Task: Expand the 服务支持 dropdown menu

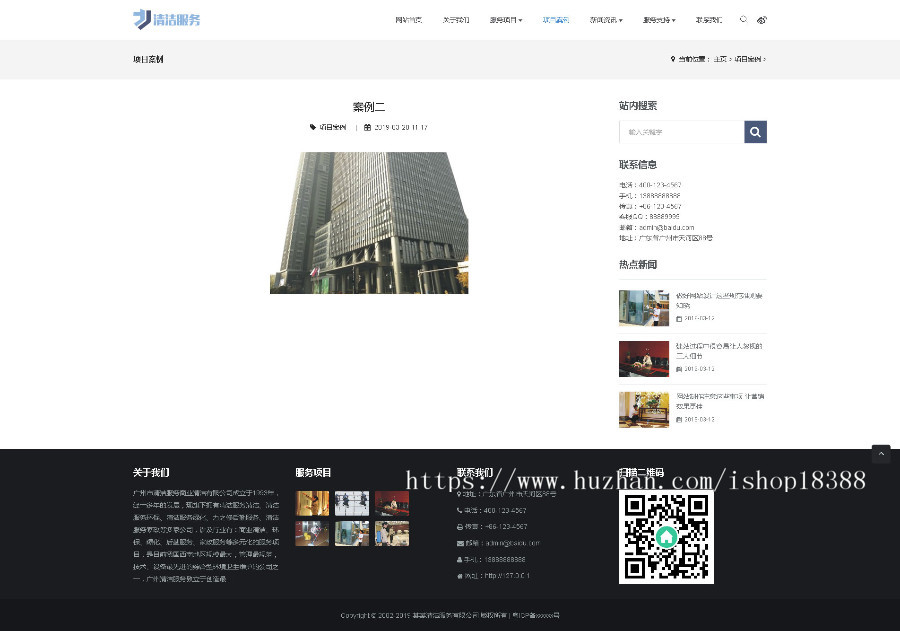Action: pyautogui.click(x=656, y=19)
